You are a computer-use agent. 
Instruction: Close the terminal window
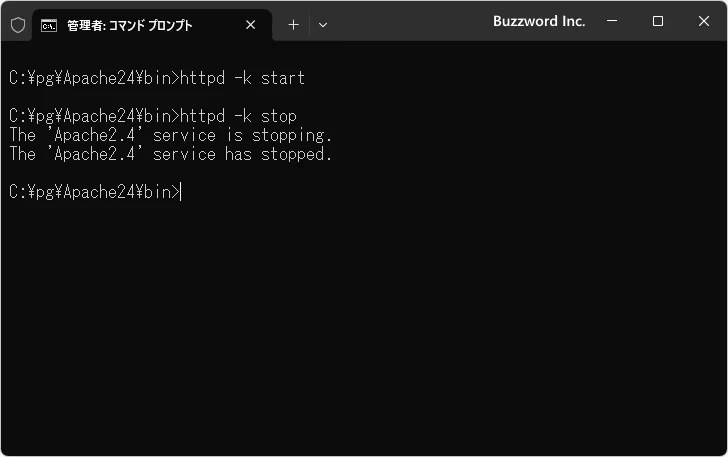coord(703,21)
